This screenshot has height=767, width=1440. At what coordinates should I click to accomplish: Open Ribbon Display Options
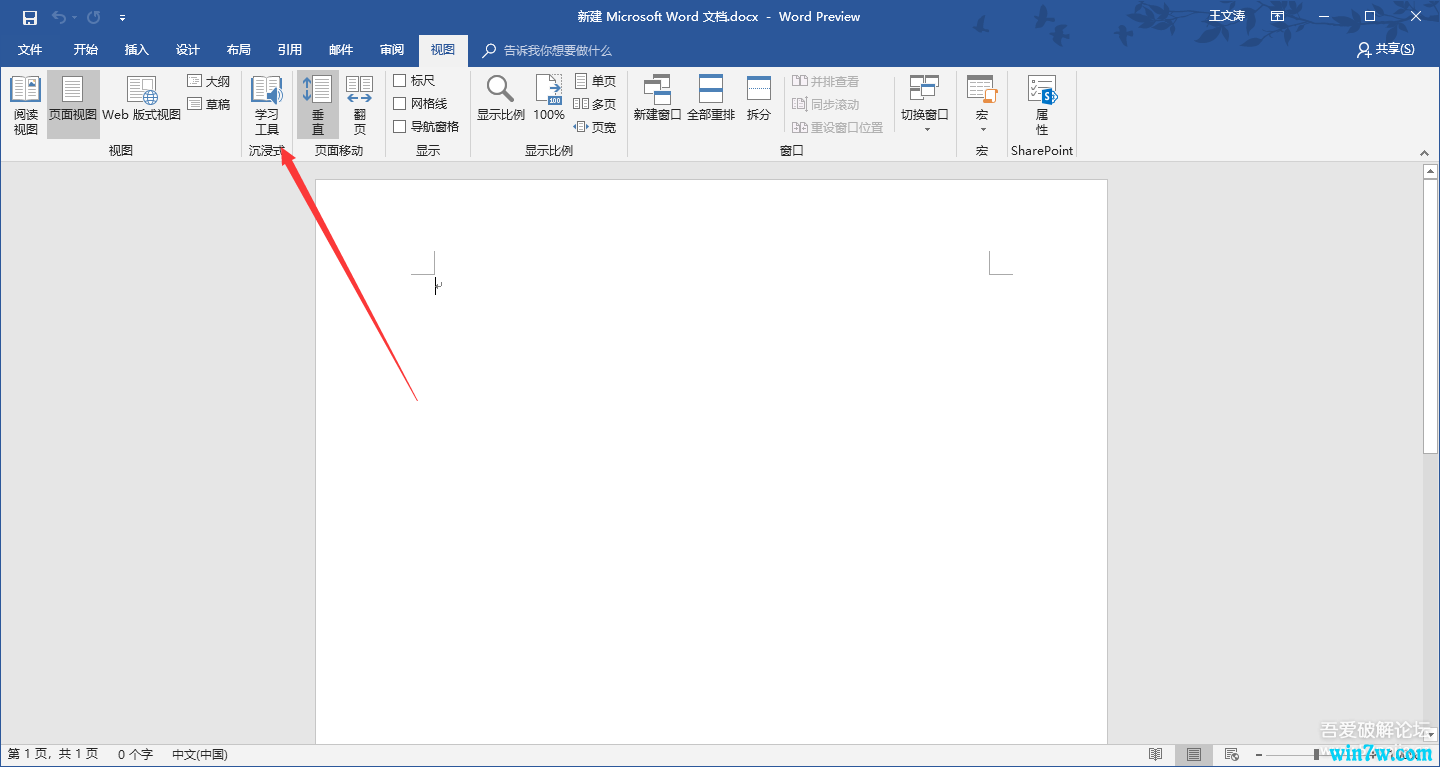coord(1277,16)
